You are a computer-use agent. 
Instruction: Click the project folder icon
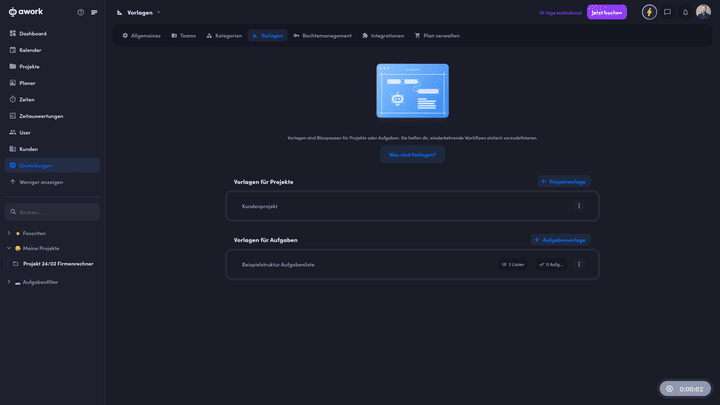click(16, 264)
